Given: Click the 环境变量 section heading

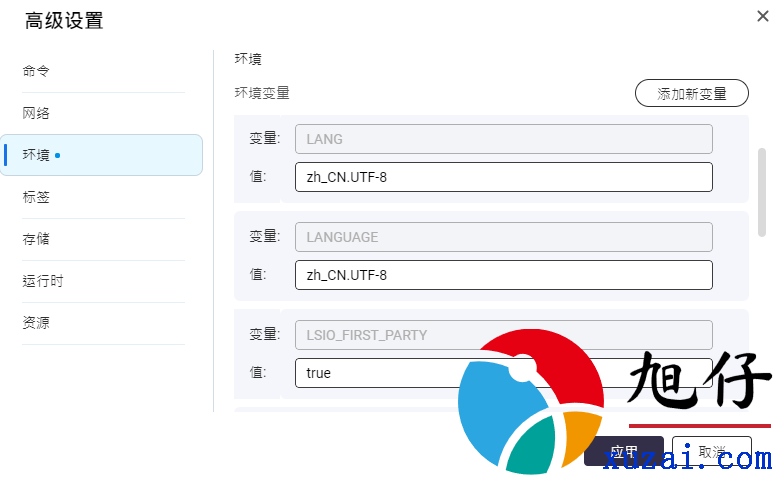Looking at the screenshot, I should click(262, 93).
